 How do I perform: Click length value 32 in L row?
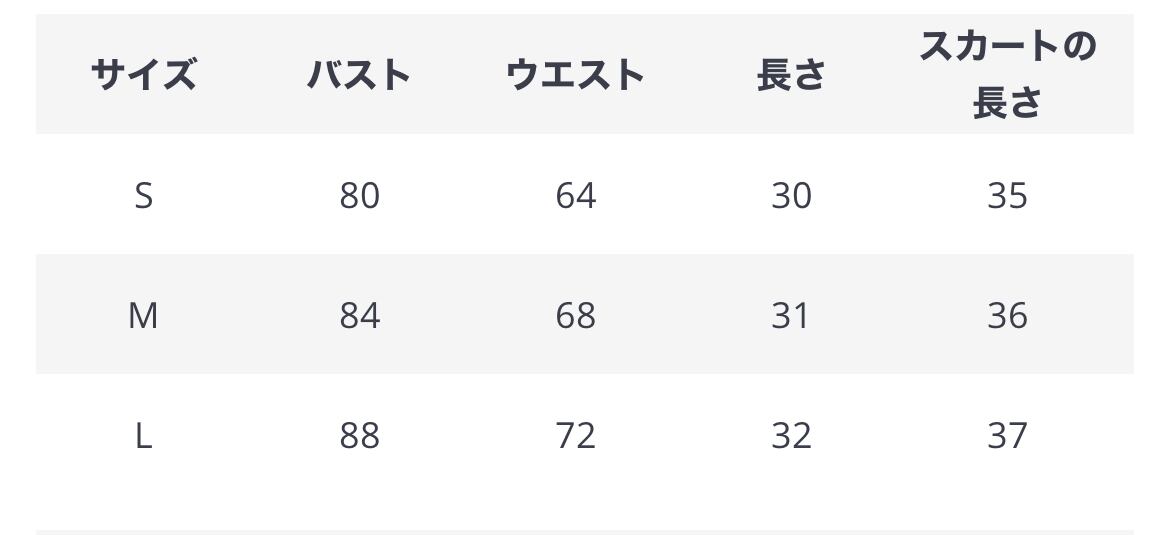pyautogui.click(x=791, y=435)
